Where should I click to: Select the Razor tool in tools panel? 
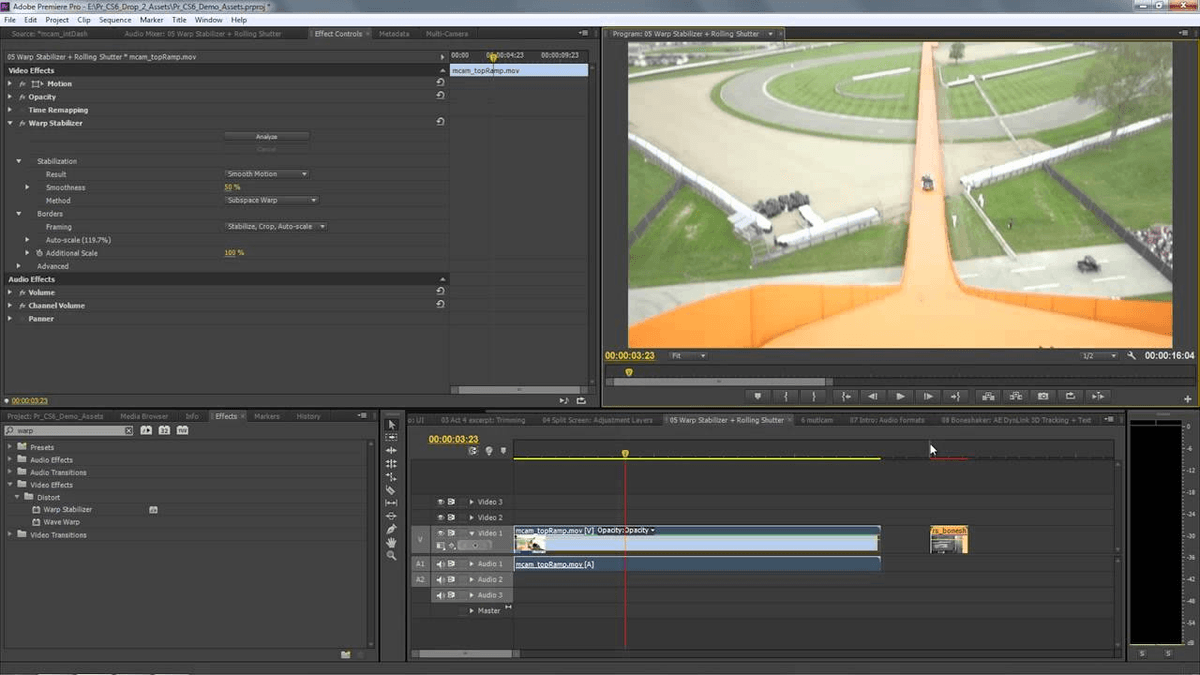point(391,490)
